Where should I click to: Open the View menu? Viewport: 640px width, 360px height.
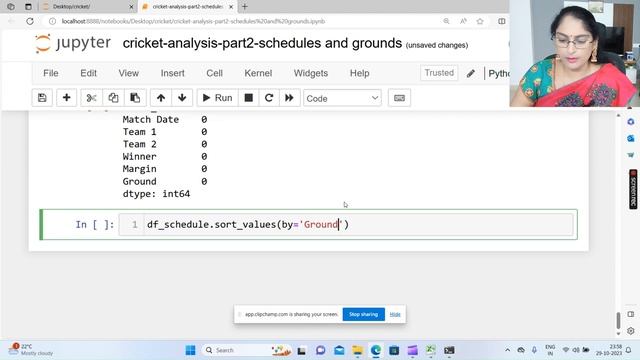[x=129, y=73]
